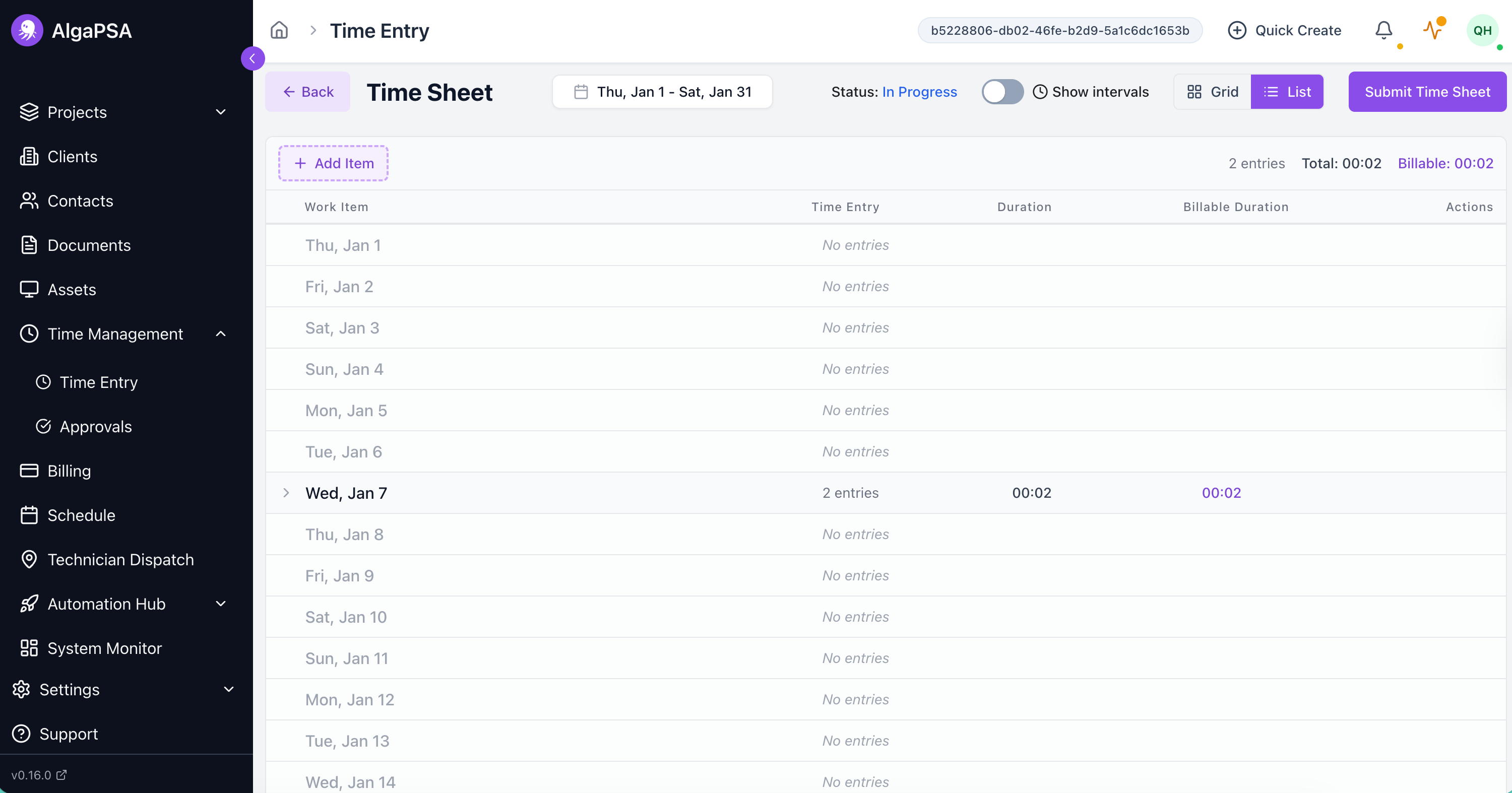Image resolution: width=1512 pixels, height=793 pixels.
Task: Enable the Show intervals toggle
Action: click(x=1002, y=92)
